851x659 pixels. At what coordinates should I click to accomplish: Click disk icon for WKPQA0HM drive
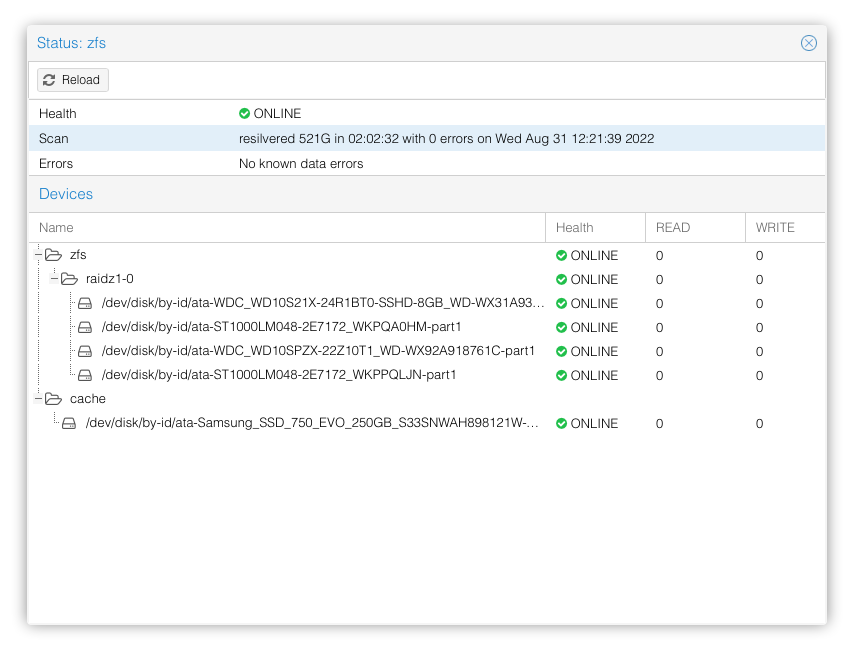(85, 327)
